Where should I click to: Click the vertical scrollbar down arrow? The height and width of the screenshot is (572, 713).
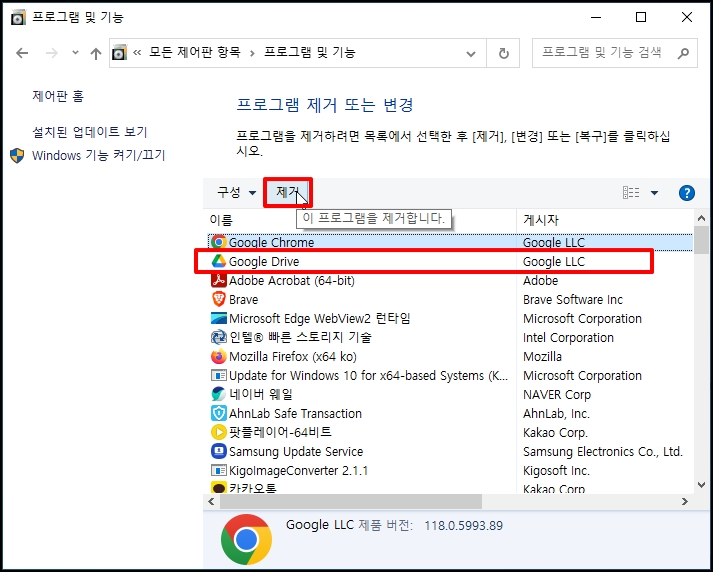701,485
